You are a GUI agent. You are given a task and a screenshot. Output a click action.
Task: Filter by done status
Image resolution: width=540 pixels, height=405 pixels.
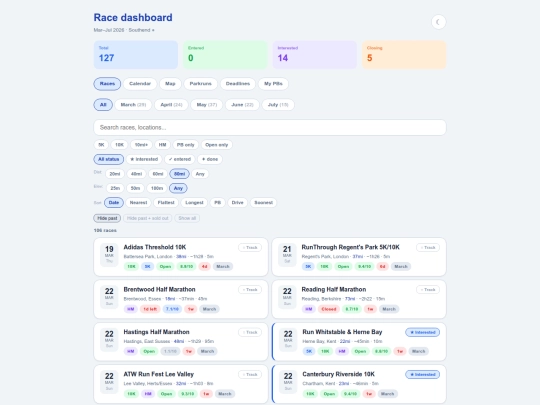click(x=210, y=159)
